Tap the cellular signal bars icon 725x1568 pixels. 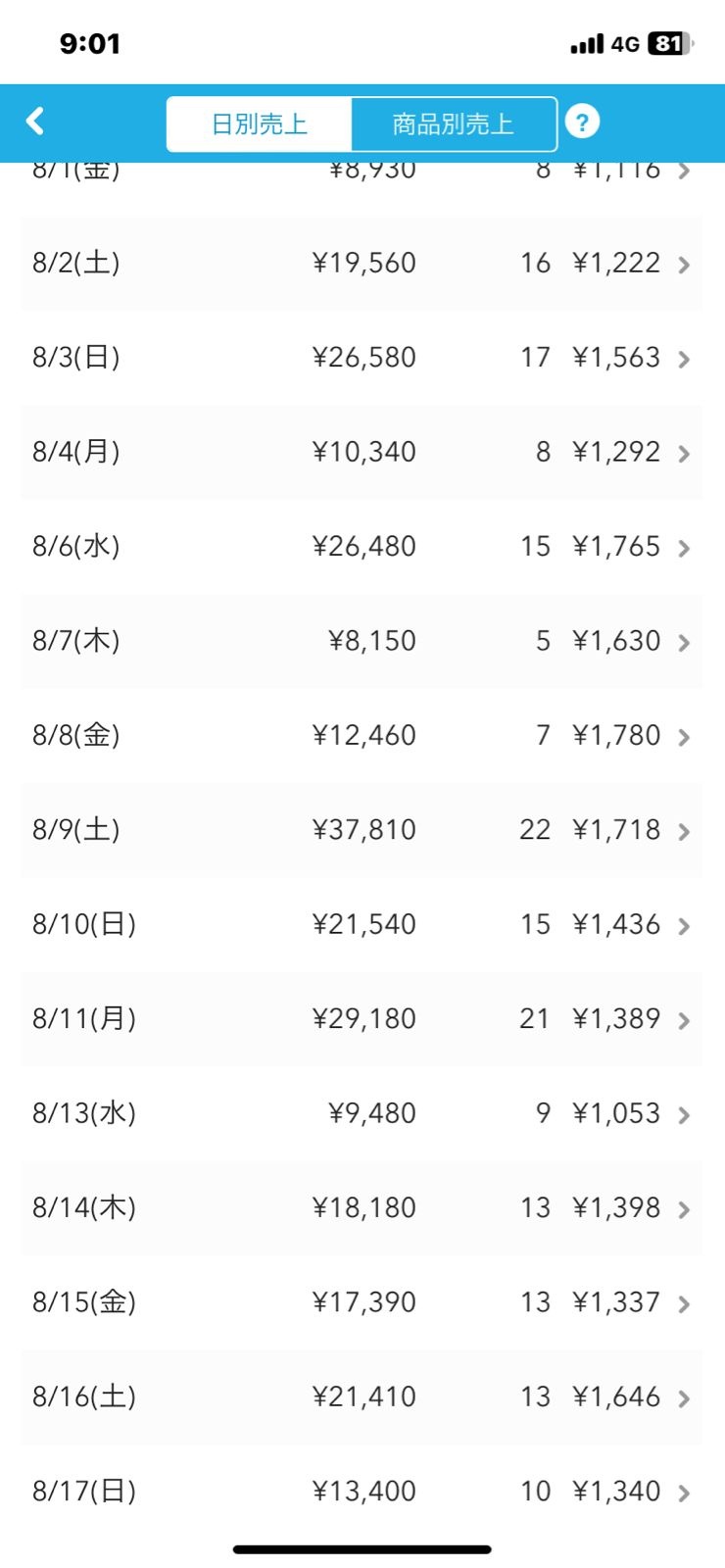pos(587,45)
